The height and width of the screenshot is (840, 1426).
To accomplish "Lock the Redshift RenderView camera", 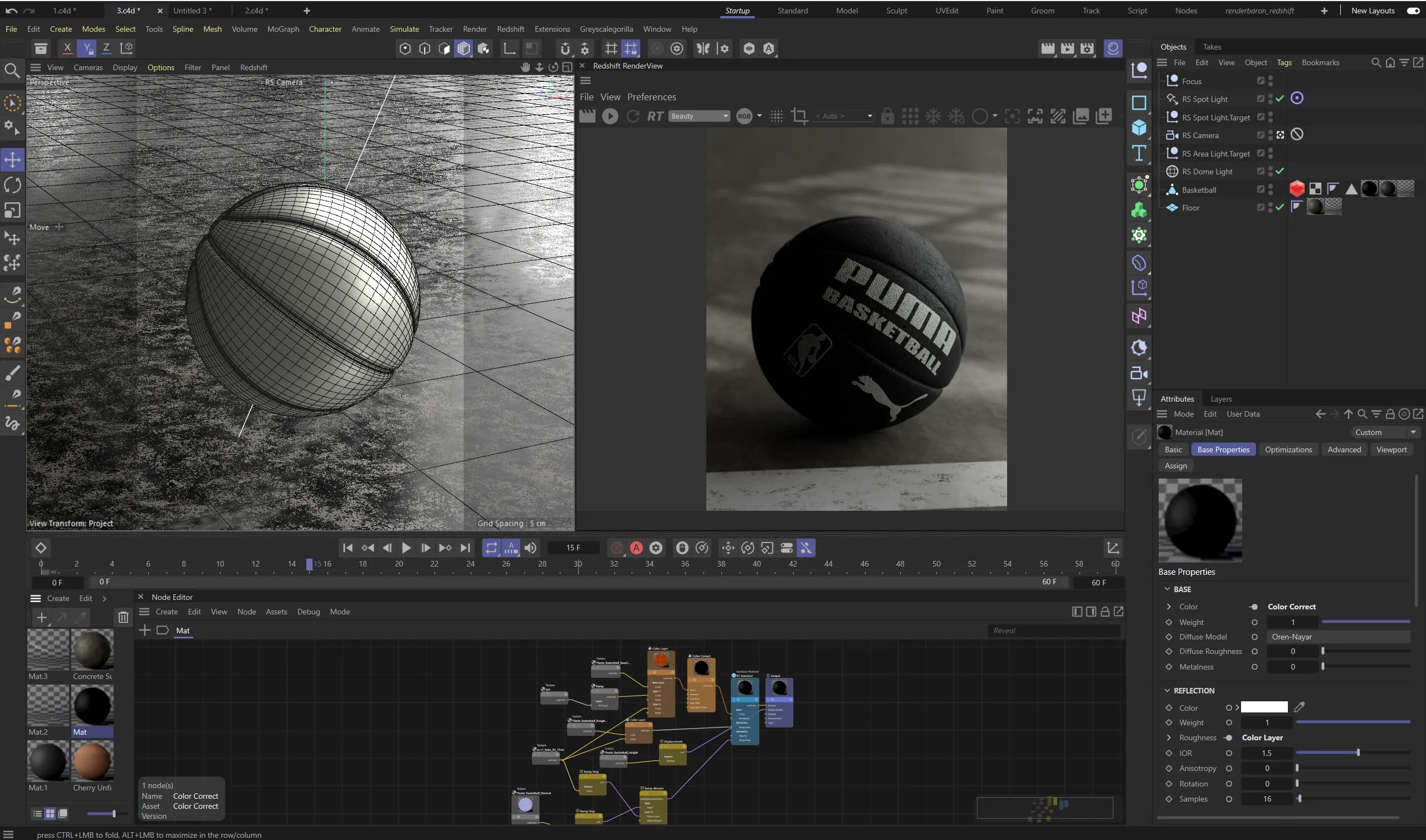I will 887,116.
